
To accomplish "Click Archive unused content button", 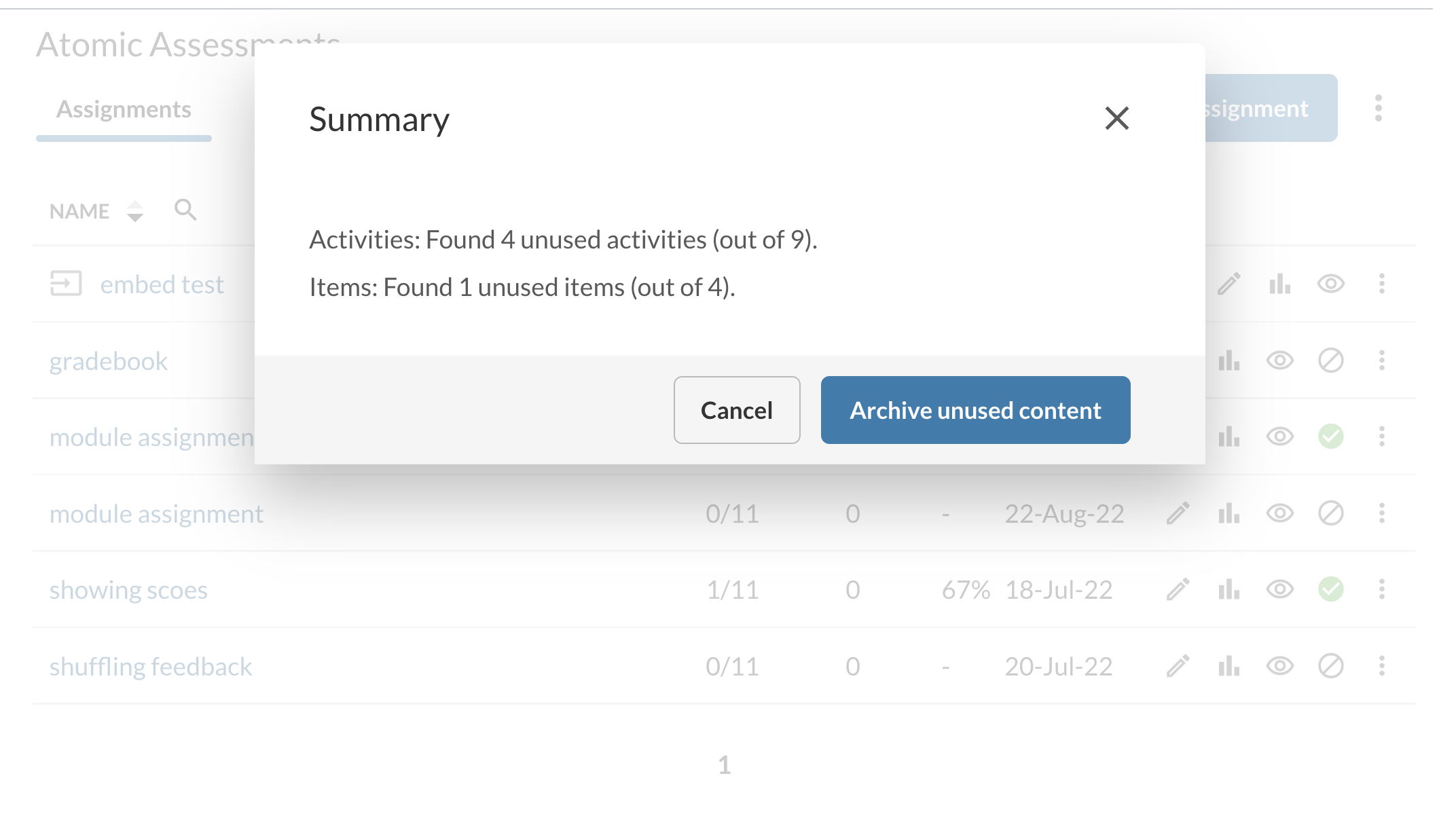I will click(975, 410).
